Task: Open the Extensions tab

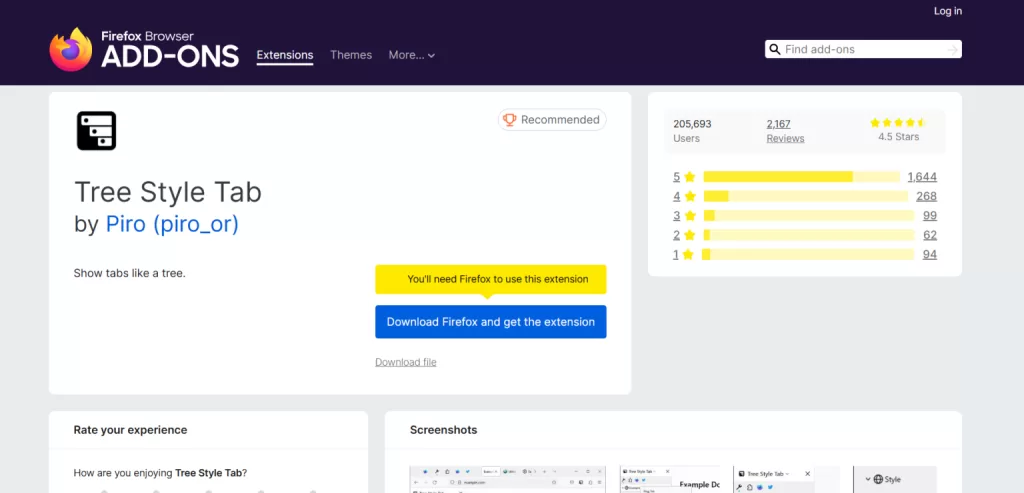Action: tap(284, 55)
